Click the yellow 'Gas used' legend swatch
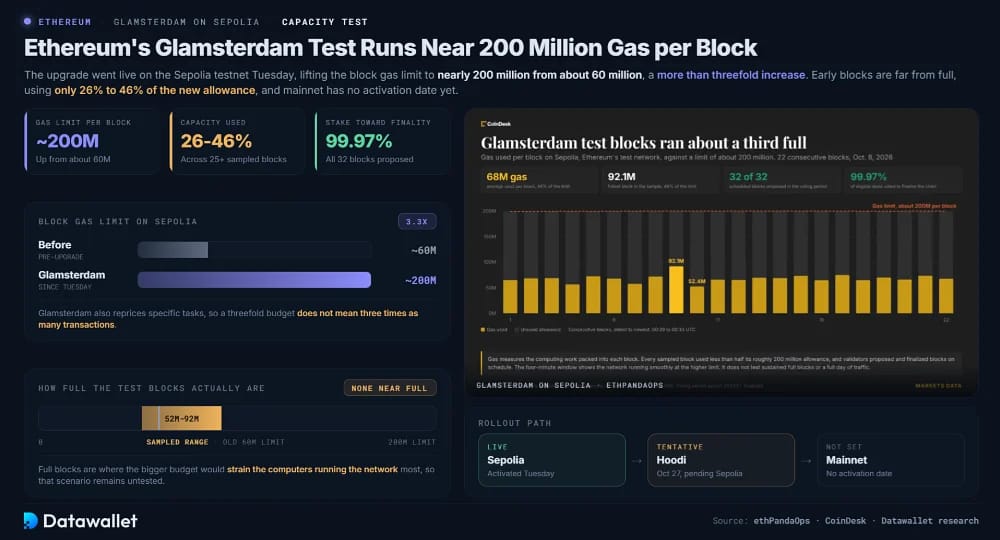 click(x=483, y=330)
